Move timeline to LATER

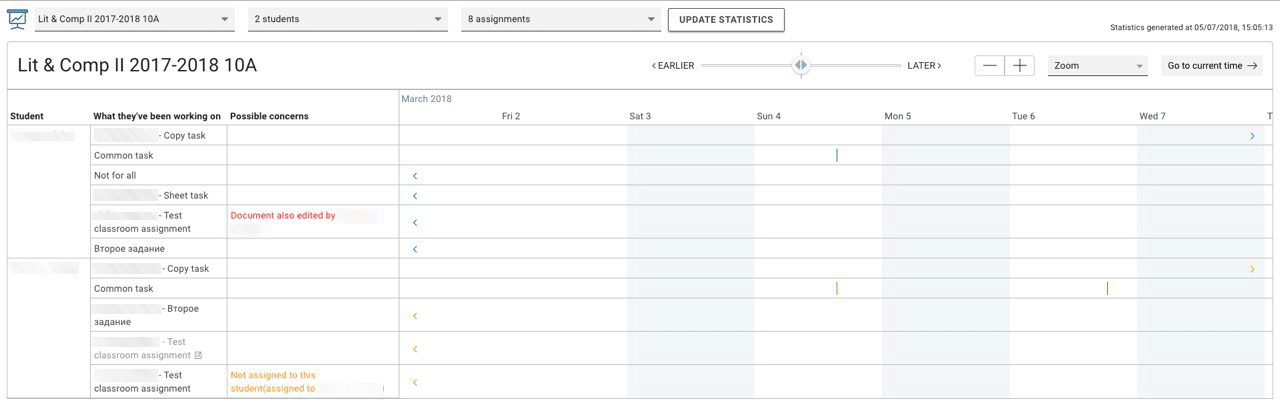pos(924,66)
